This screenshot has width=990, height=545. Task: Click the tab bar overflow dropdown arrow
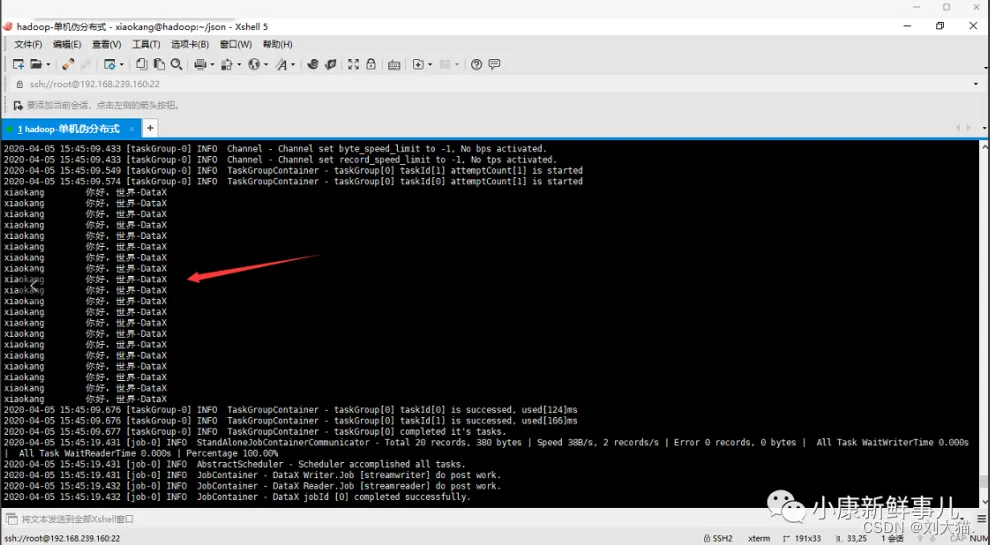pos(985,128)
